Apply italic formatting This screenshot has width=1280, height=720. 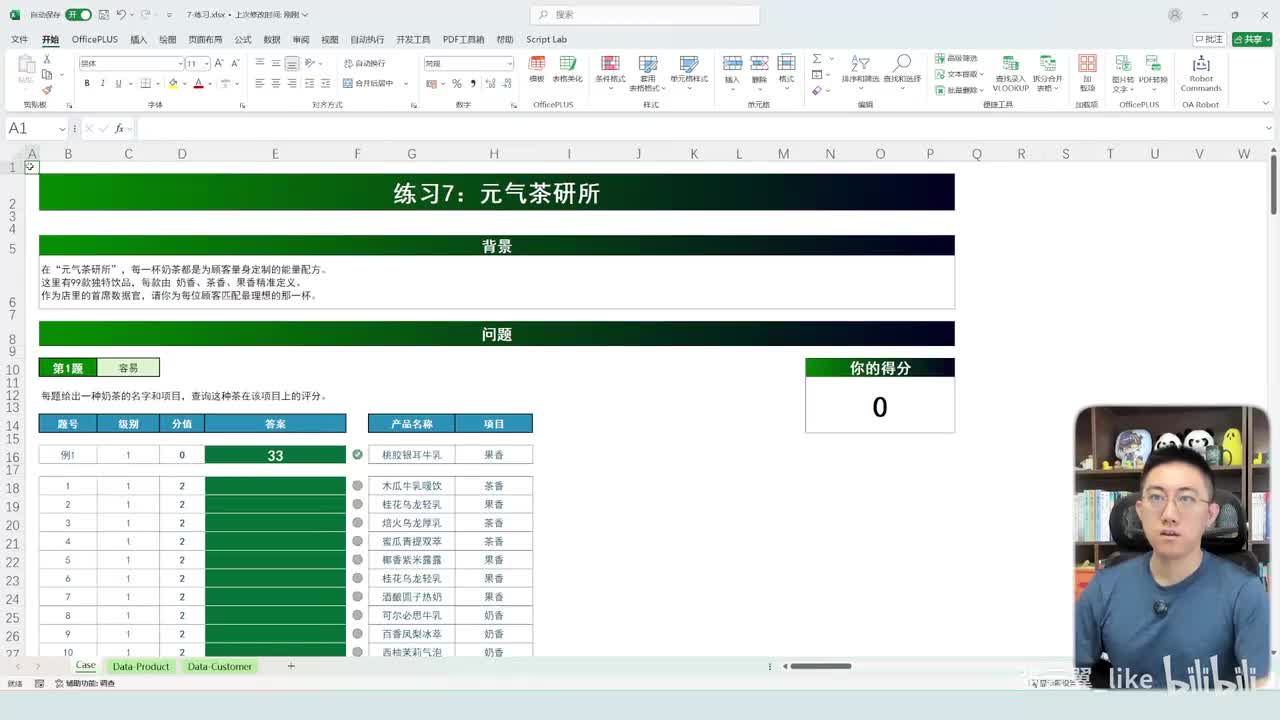(x=102, y=83)
